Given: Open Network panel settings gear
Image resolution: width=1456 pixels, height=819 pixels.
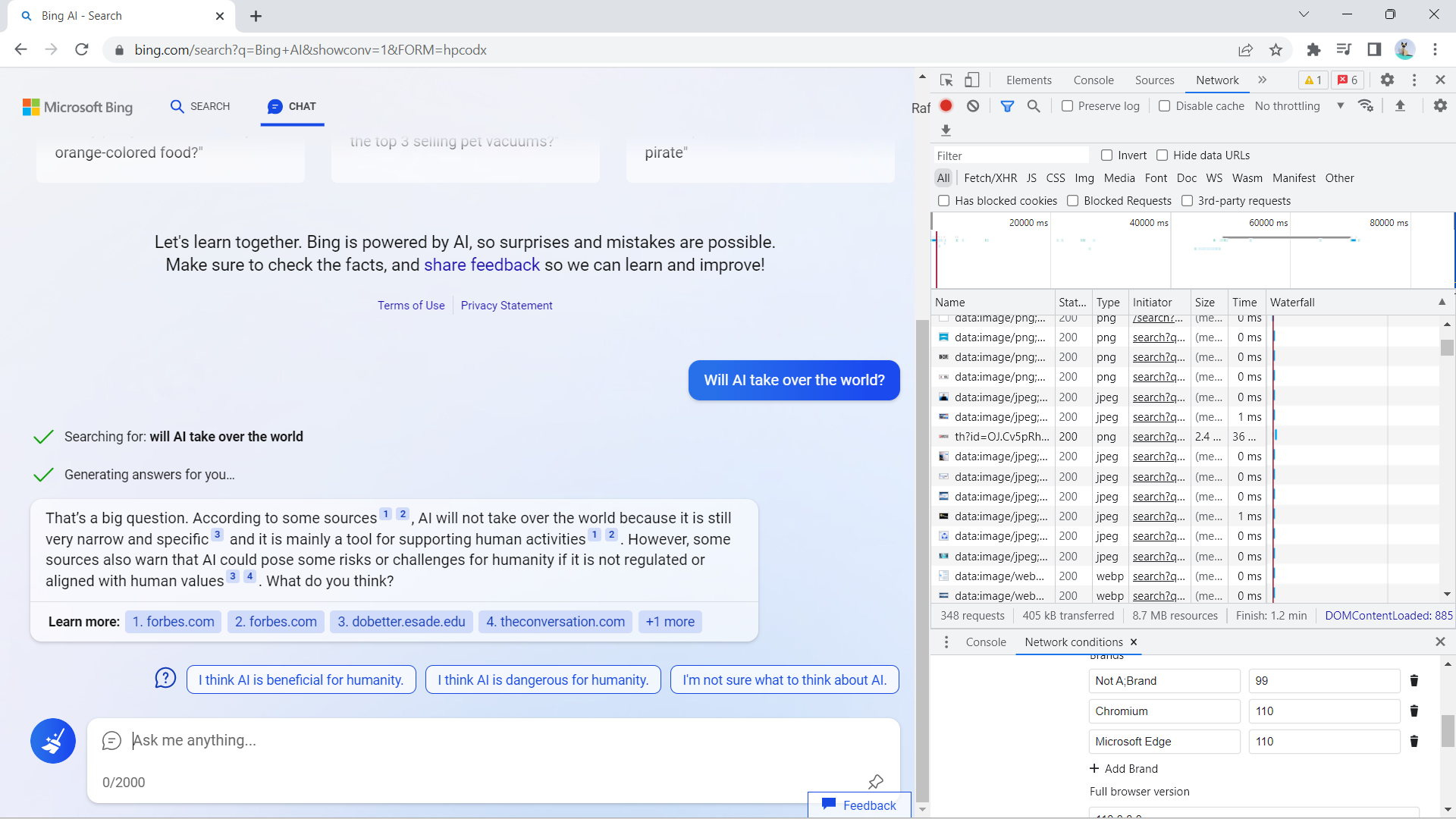Looking at the screenshot, I should tap(1440, 106).
